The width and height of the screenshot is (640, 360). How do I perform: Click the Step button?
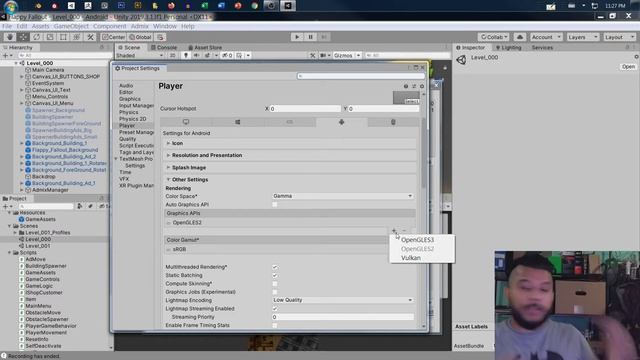pos(324,37)
